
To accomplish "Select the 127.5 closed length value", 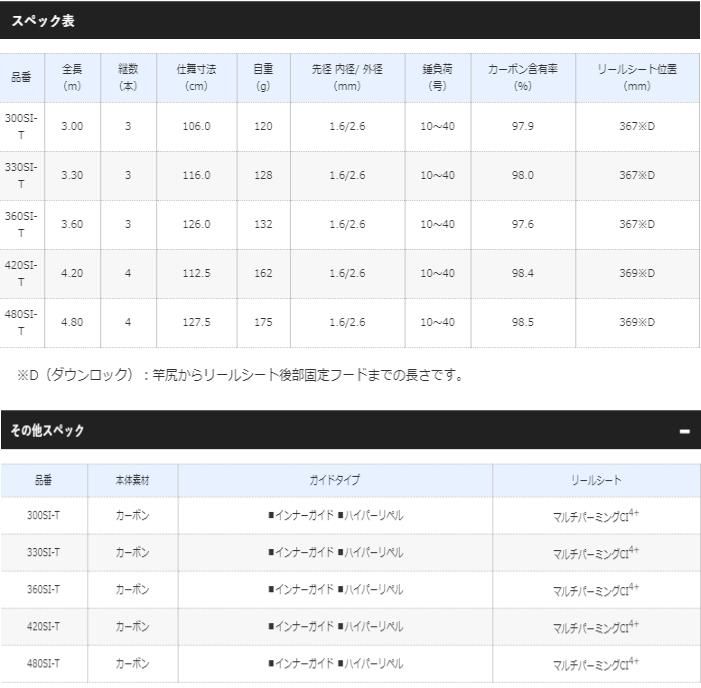I will pos(196,322).
